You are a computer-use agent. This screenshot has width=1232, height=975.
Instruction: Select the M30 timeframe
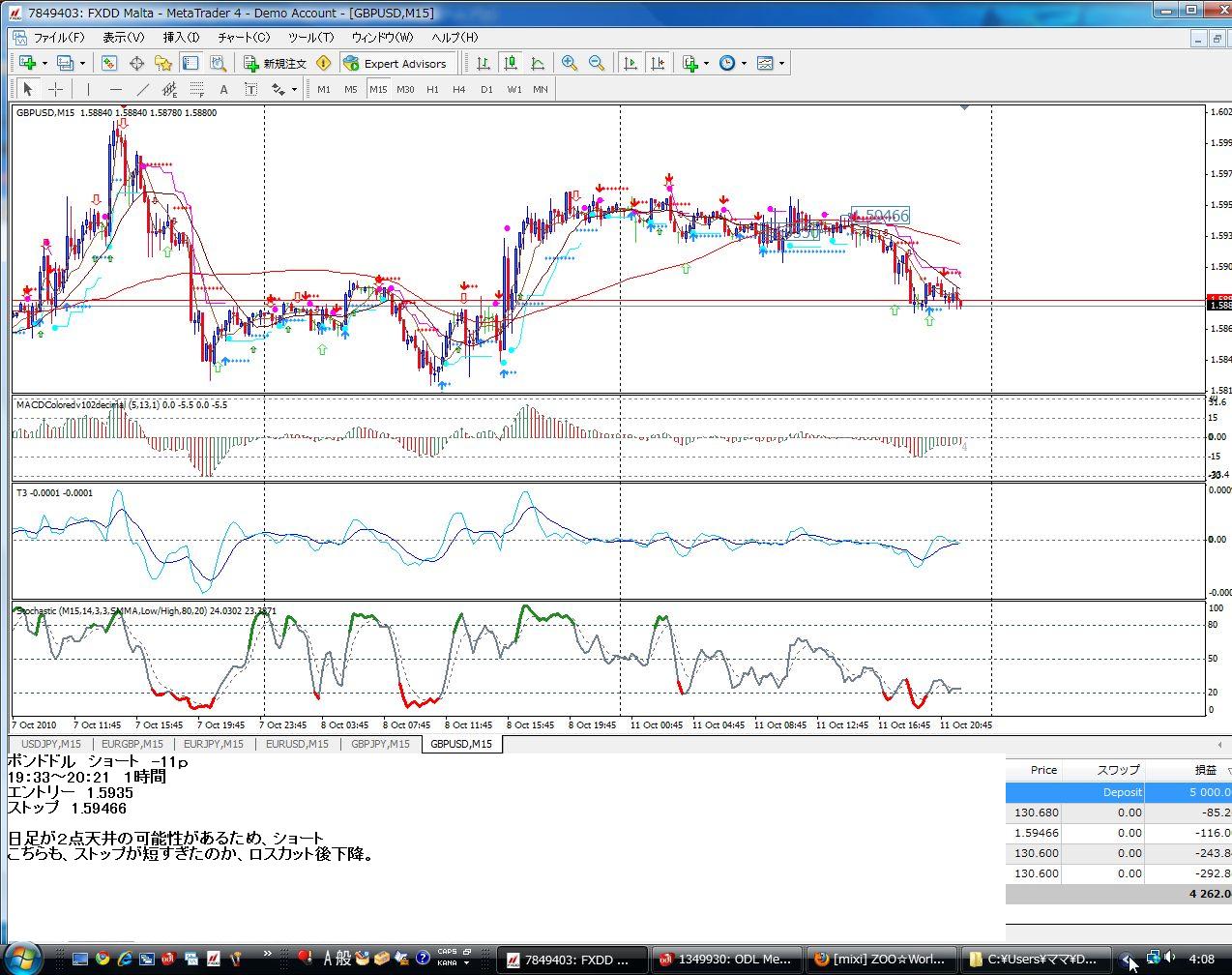click(405, 89)
